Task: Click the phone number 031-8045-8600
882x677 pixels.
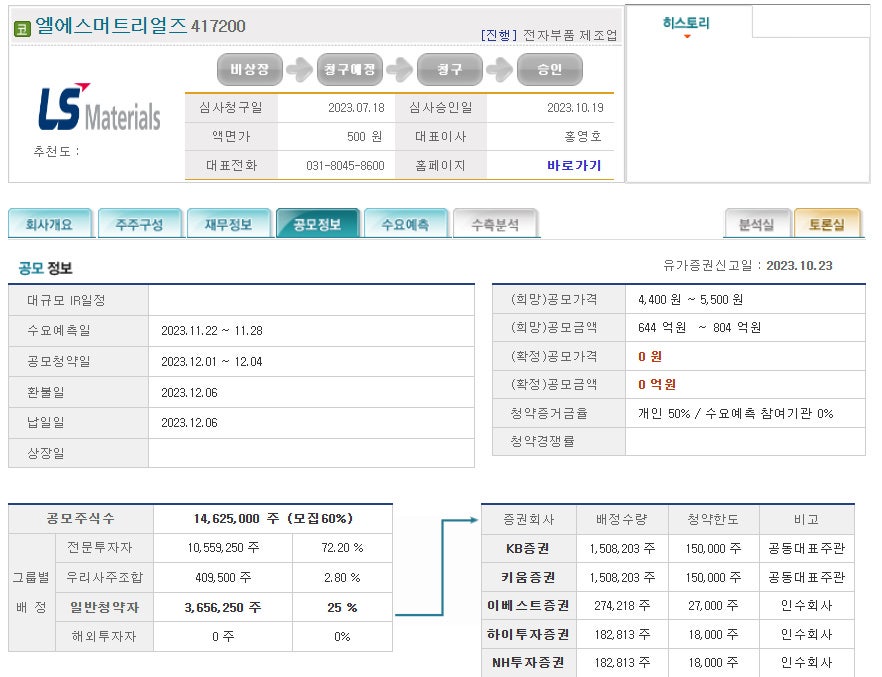Action: pyautogui.click(x=345, y=165)
